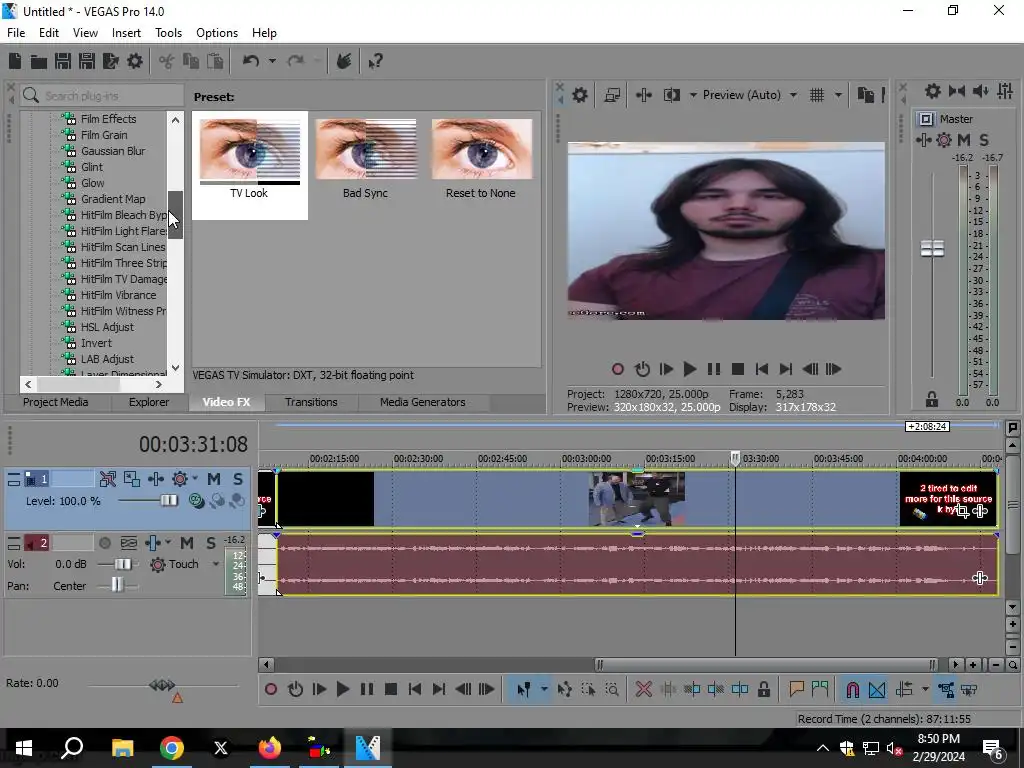Click the Insert Marker icon

796,689
